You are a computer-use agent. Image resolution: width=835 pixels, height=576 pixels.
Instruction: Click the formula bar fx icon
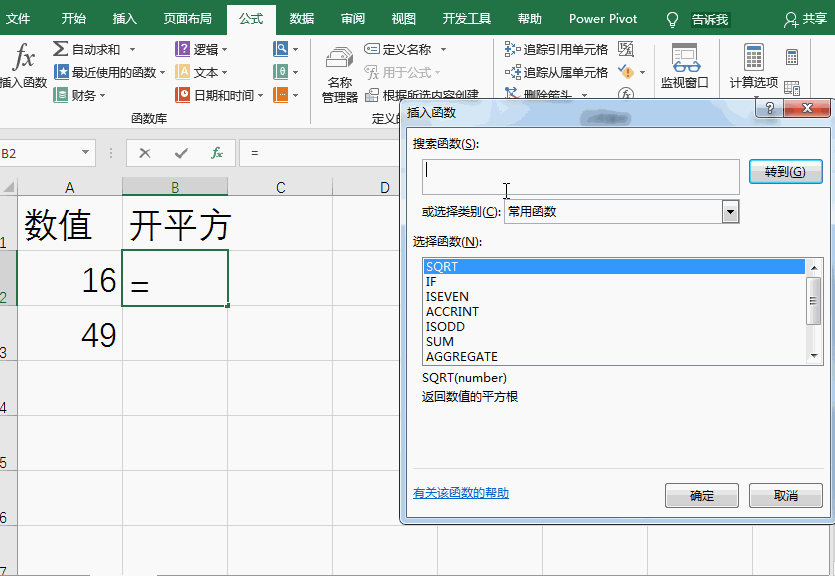(x=217, y=153)
